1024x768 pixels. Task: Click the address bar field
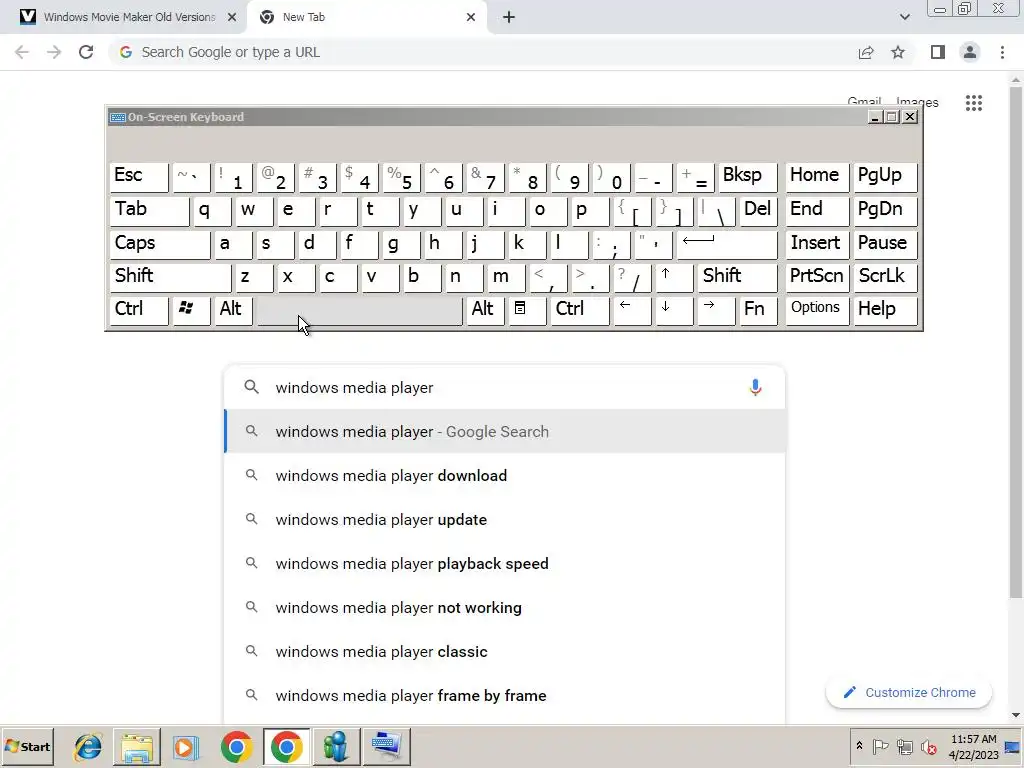point(483,52)
